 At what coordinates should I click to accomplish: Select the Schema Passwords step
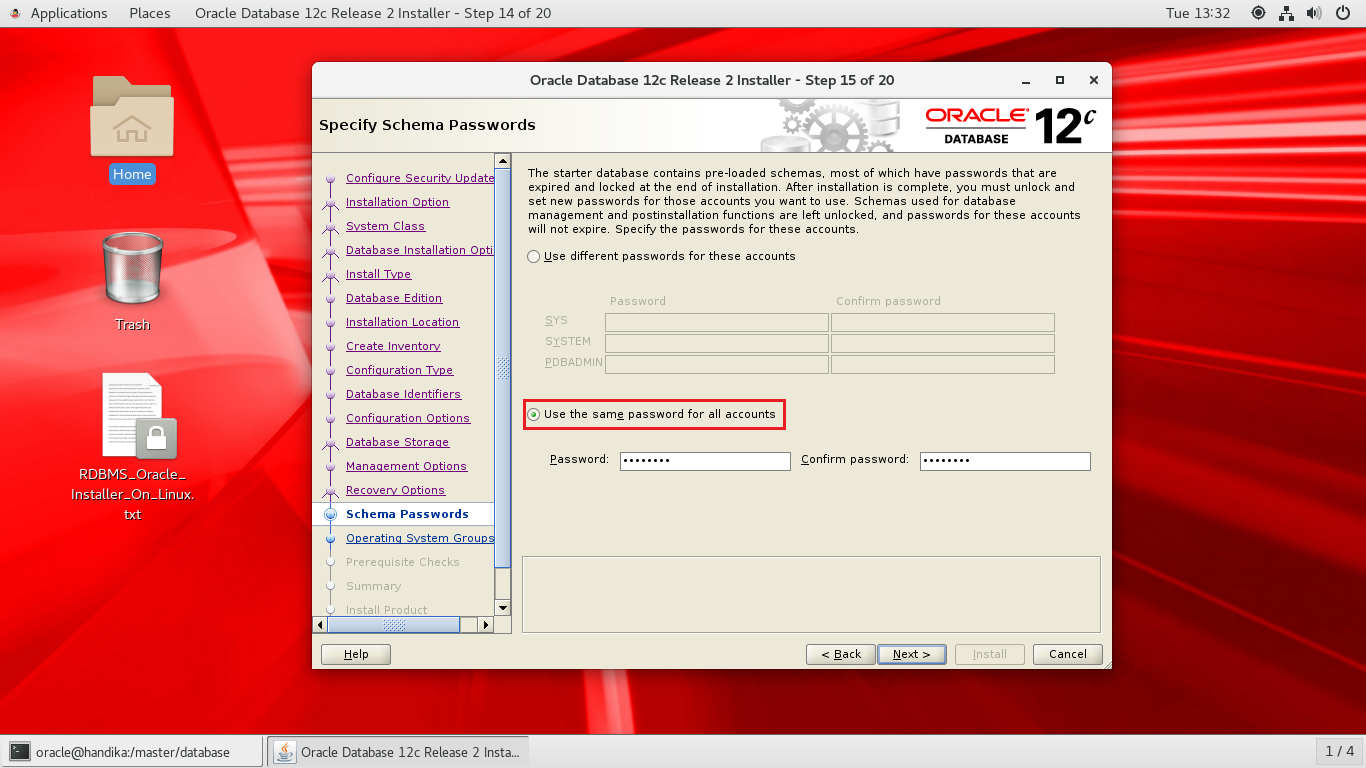click(407, 514)
